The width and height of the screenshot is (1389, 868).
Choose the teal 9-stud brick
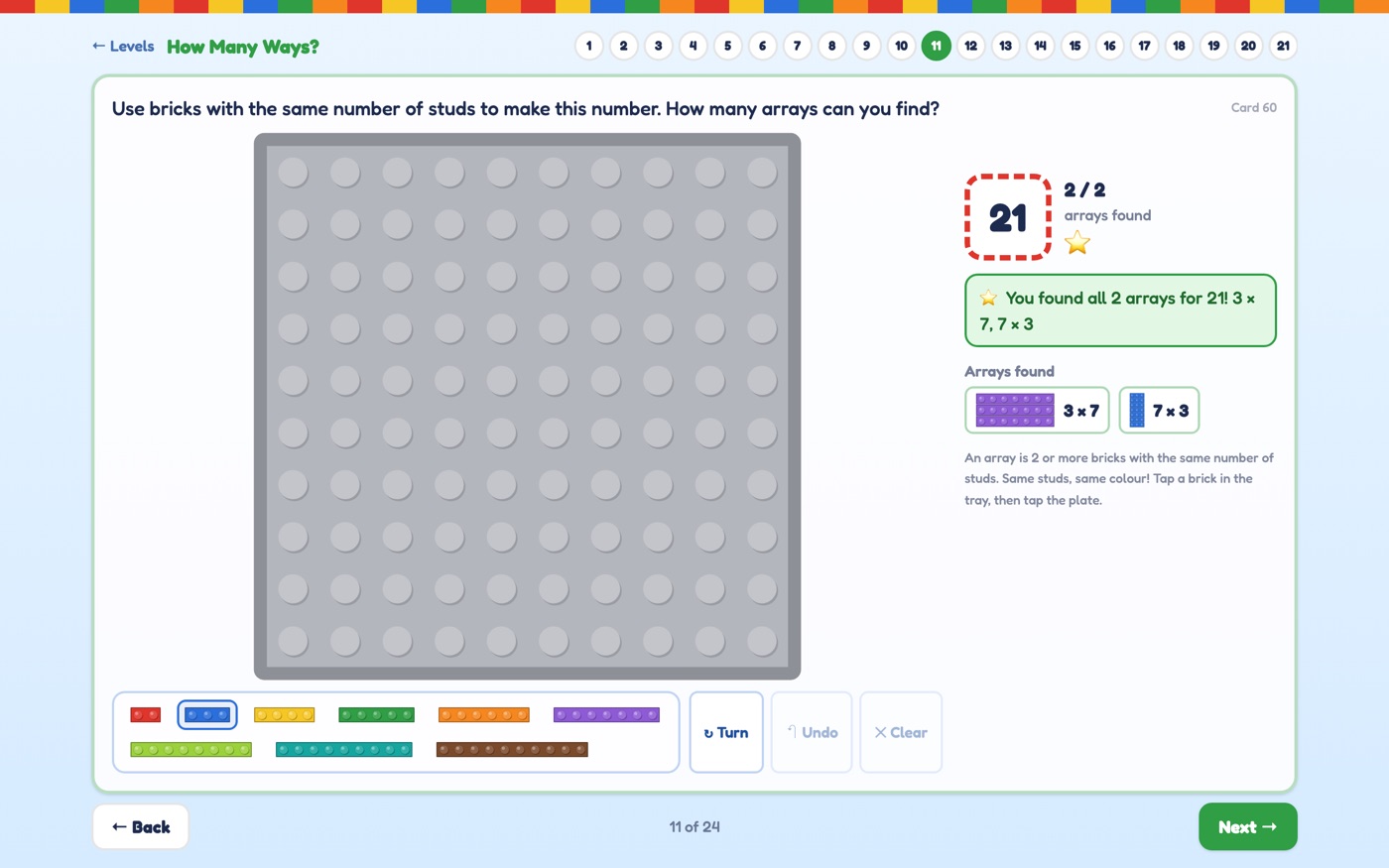(344, 749)
